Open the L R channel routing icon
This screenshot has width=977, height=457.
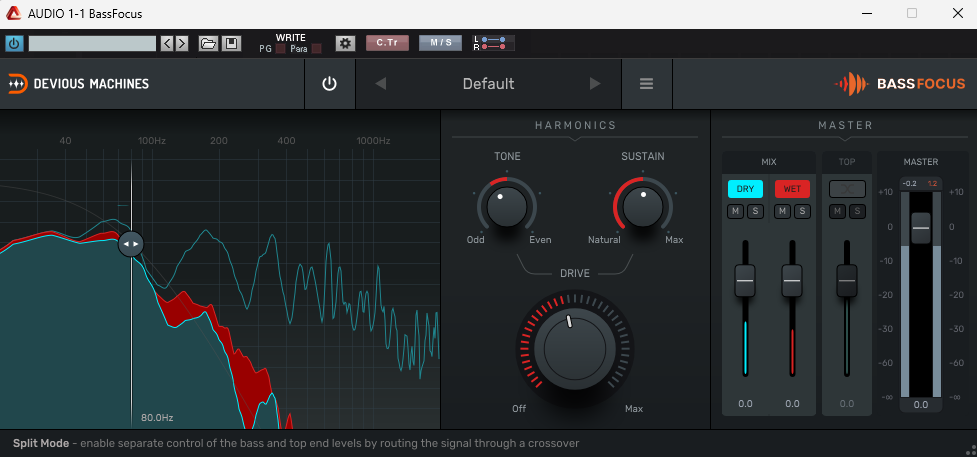point(493,43)
